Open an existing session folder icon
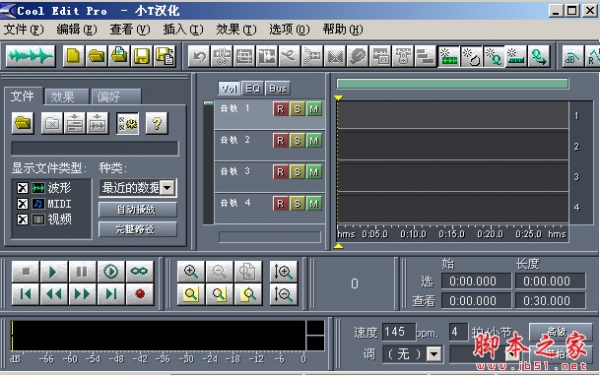Screen dimensions: 600x377 96,56
